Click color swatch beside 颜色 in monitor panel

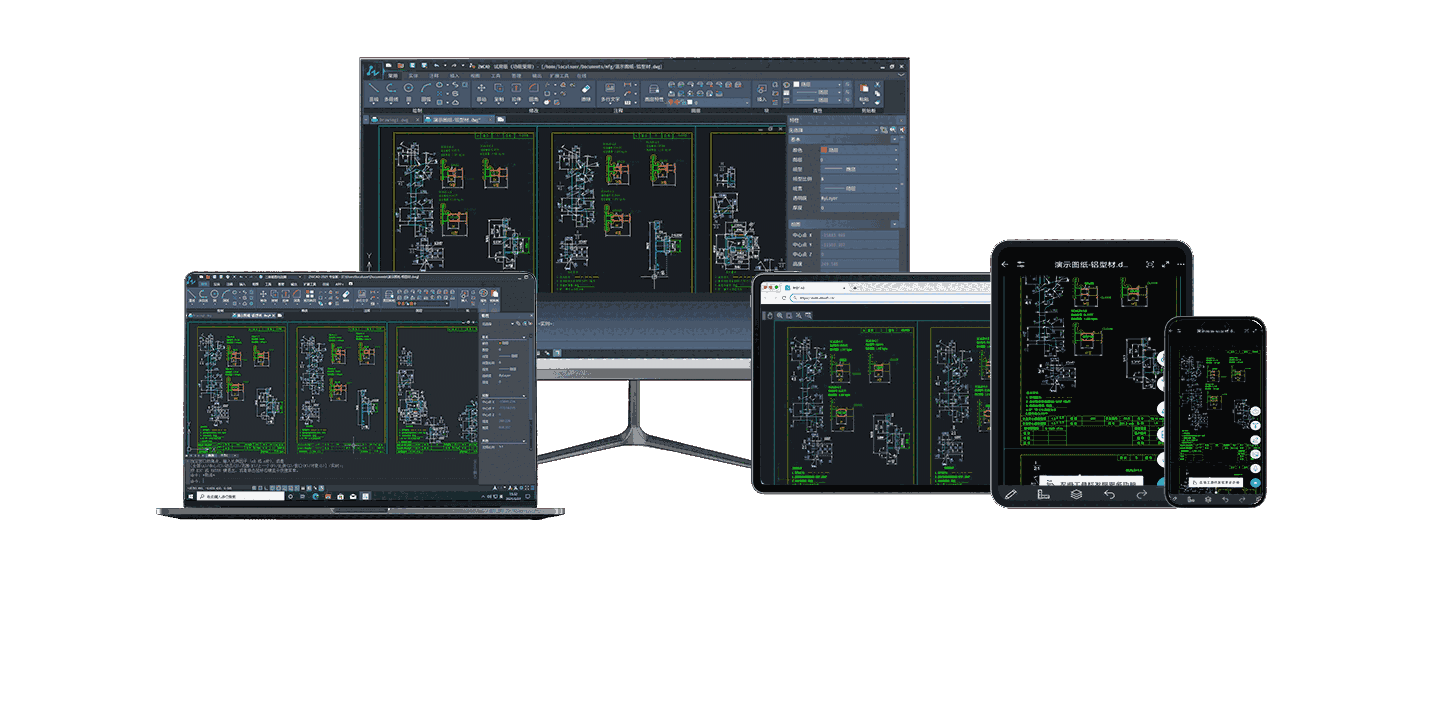click(824, 150)
